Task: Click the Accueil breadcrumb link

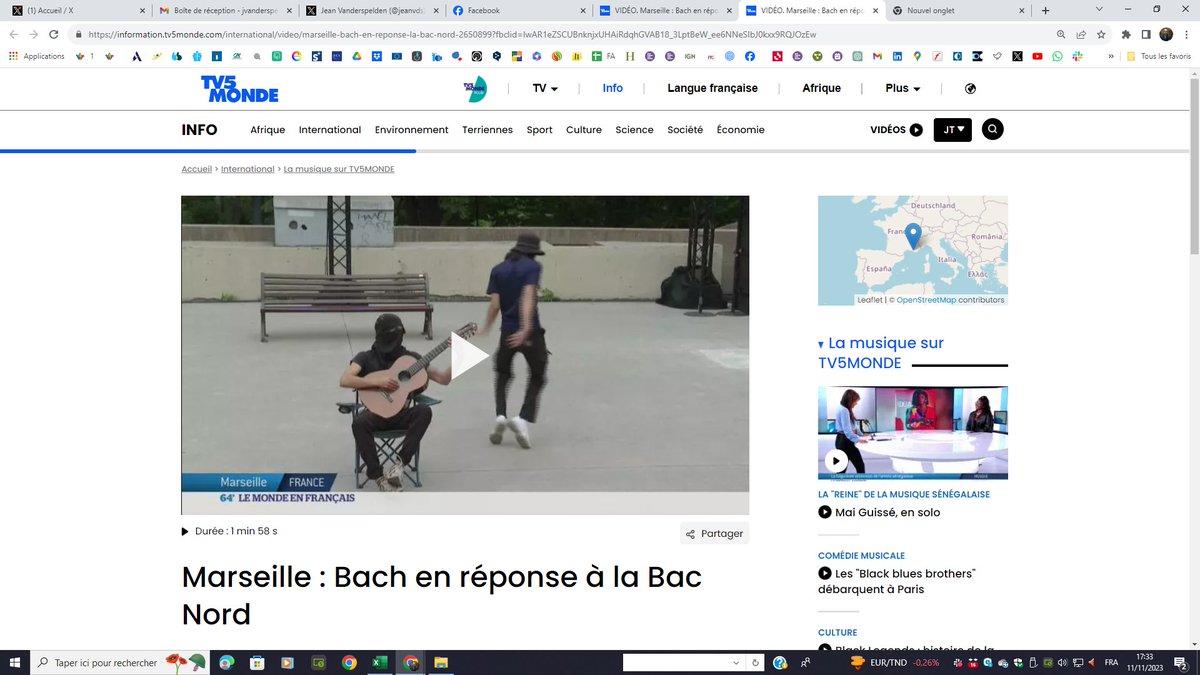Action: (x=197, y=169)
